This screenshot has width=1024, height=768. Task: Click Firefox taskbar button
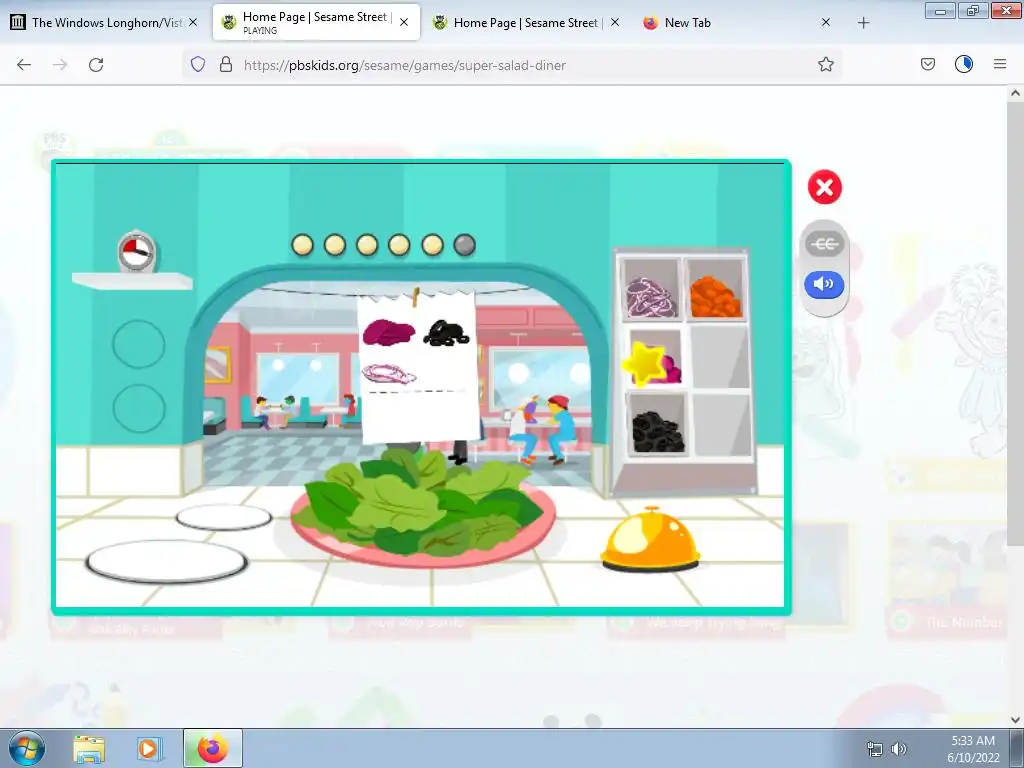(x=212, y=748)
